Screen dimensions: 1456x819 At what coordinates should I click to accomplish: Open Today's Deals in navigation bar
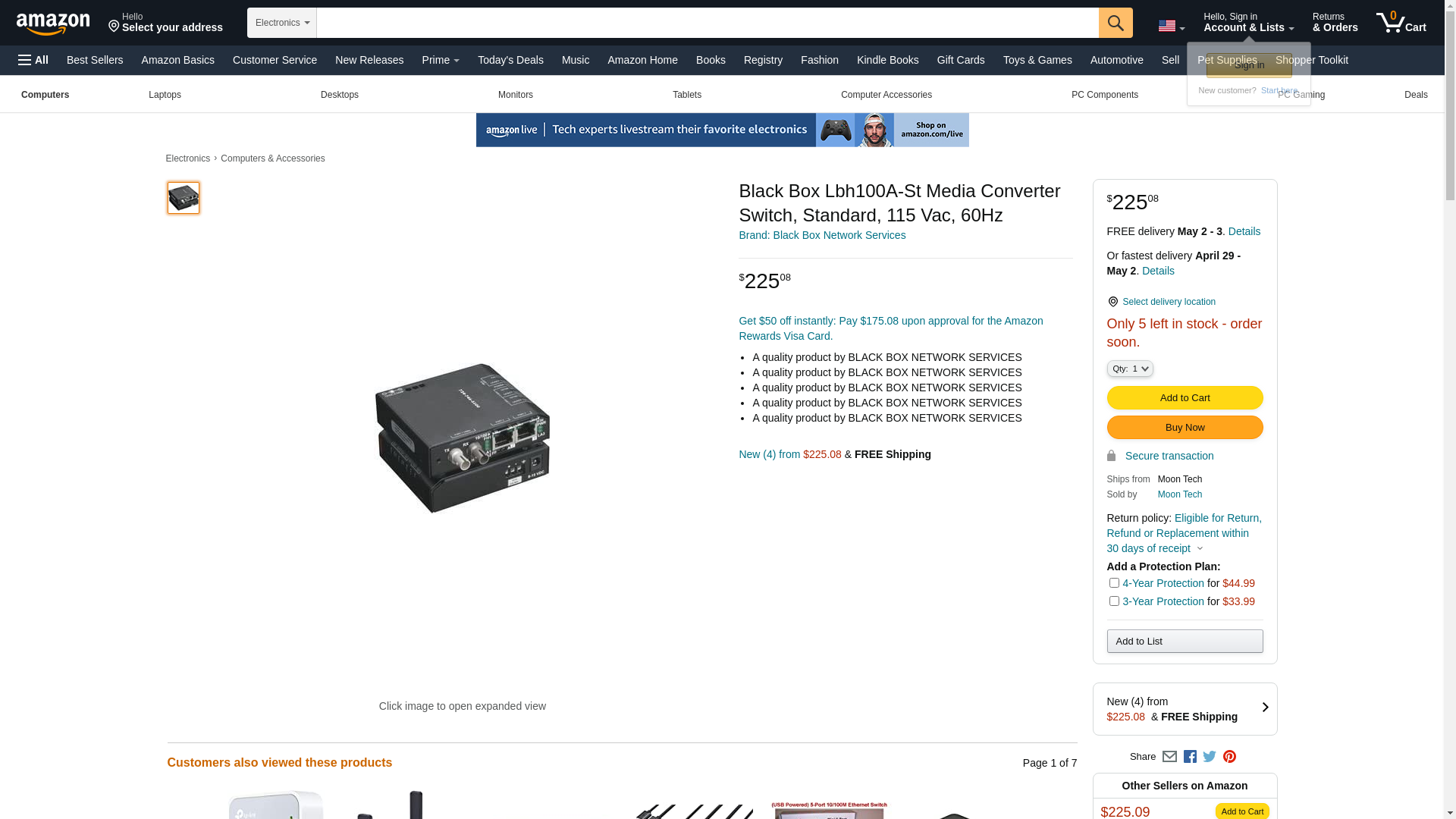click(510, 60)
